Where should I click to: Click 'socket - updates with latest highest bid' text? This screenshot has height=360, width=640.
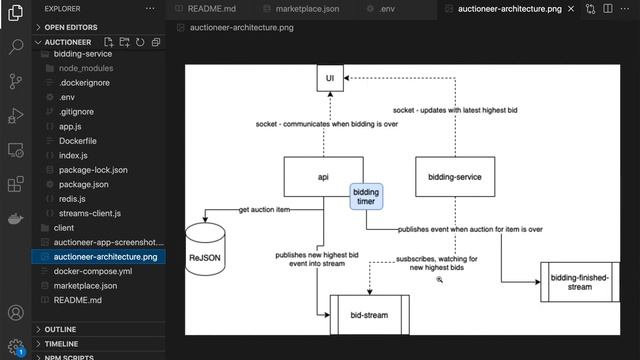pos(455,110)
